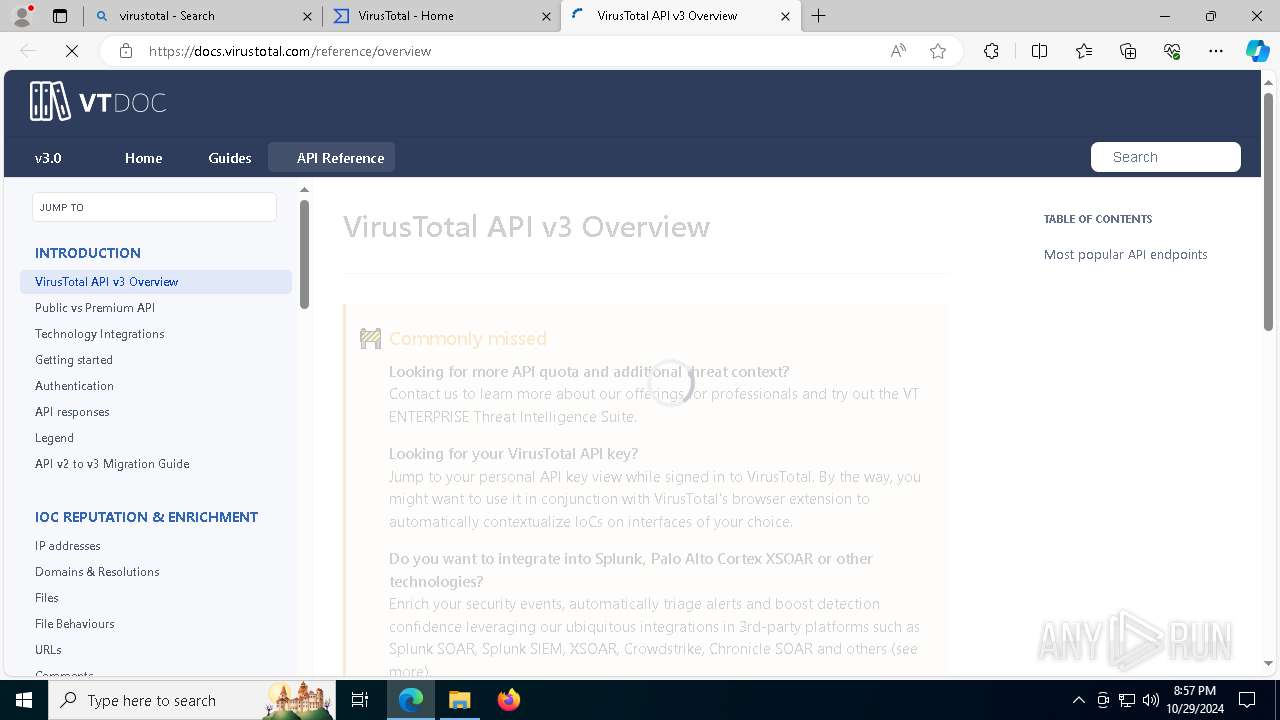Close the VirusTotal - Home tab
This screenshot has height=720, width=1280.
click(x=546, y=16)
